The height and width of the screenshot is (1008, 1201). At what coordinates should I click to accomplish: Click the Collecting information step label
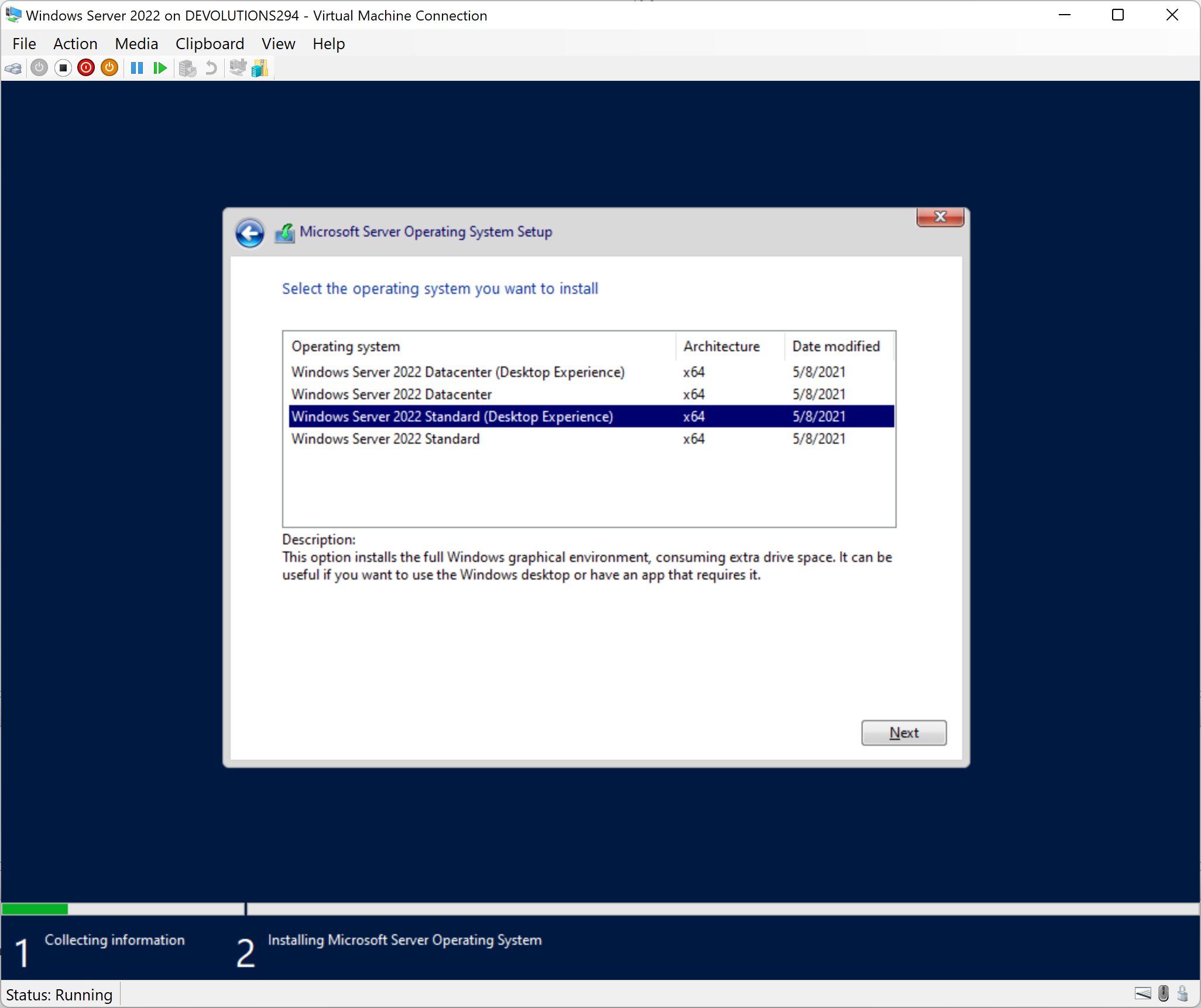coord(115,940)
